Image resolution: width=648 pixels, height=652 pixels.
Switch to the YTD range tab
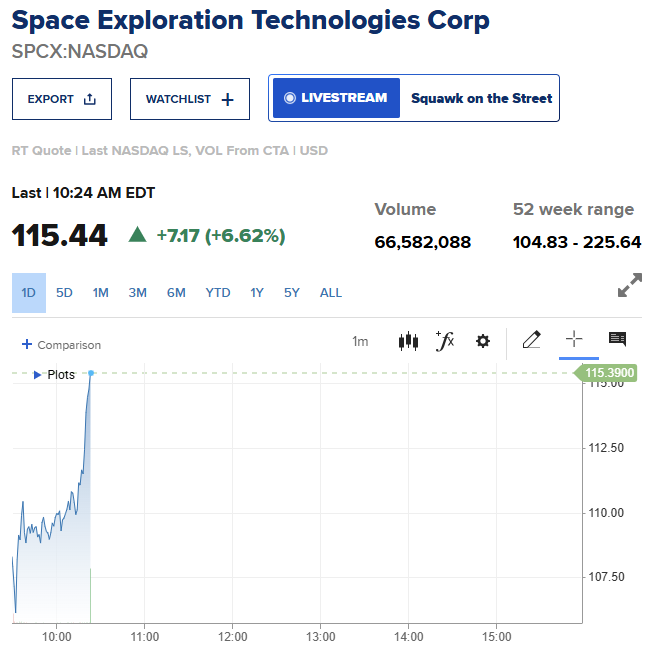[218, 293]
